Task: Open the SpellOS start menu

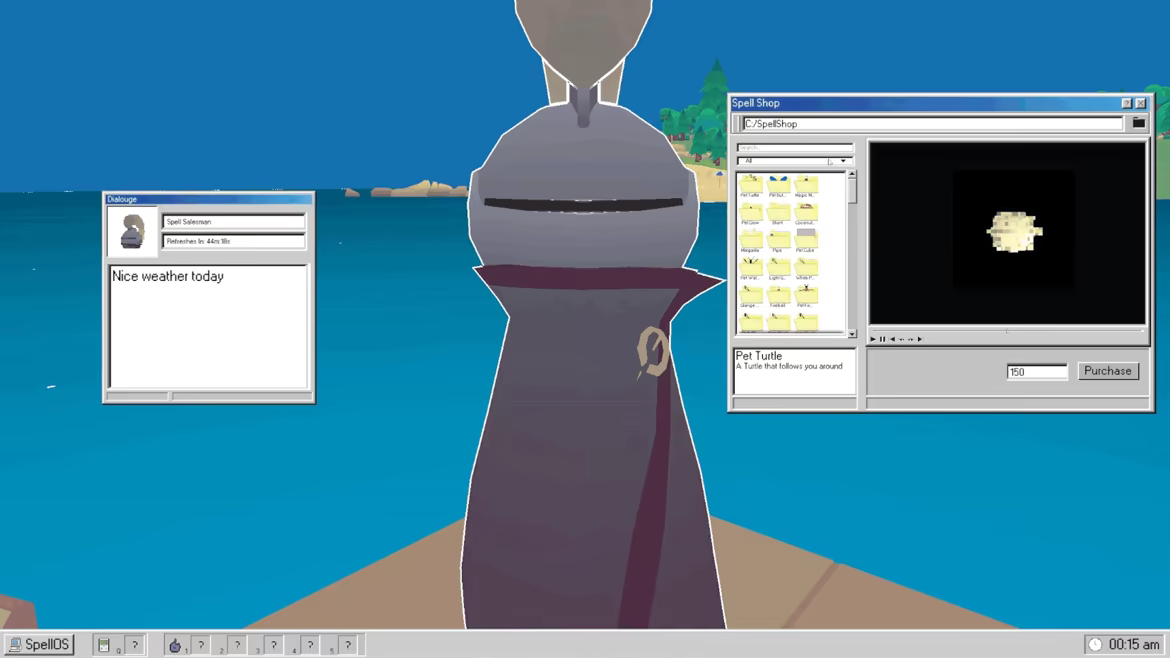Action: (x=40, y=645)
